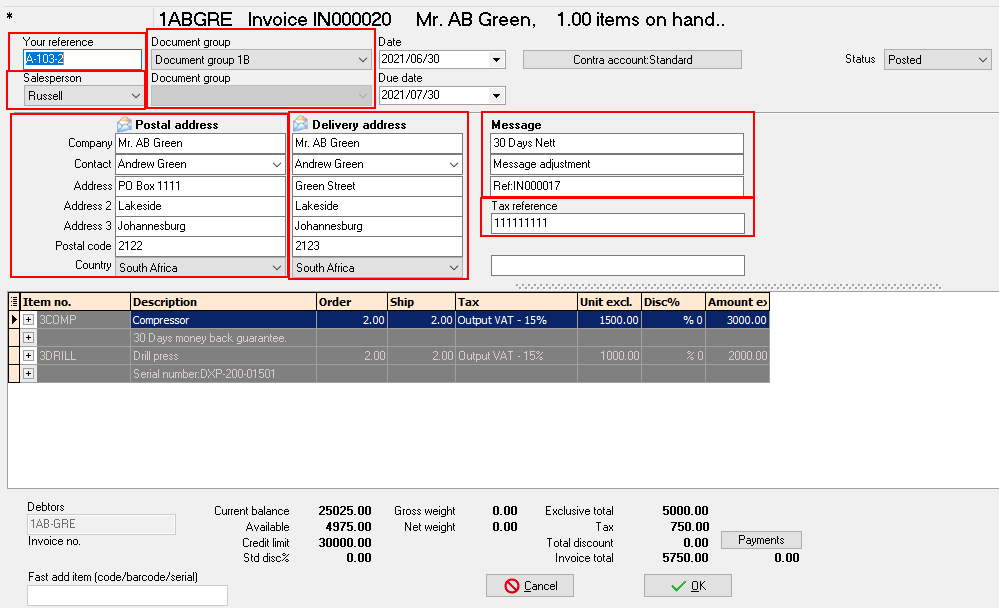This screenshot has height=608, width=999.
Task: Open the Document group 1B dropdown
Action: coord(363,60)
